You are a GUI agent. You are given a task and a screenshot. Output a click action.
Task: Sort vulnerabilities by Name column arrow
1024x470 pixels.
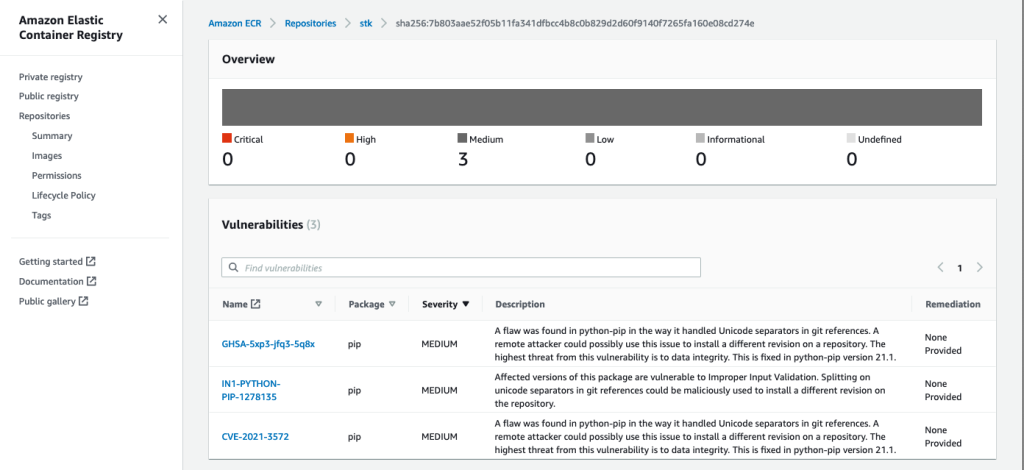click(x=319, y=304)
